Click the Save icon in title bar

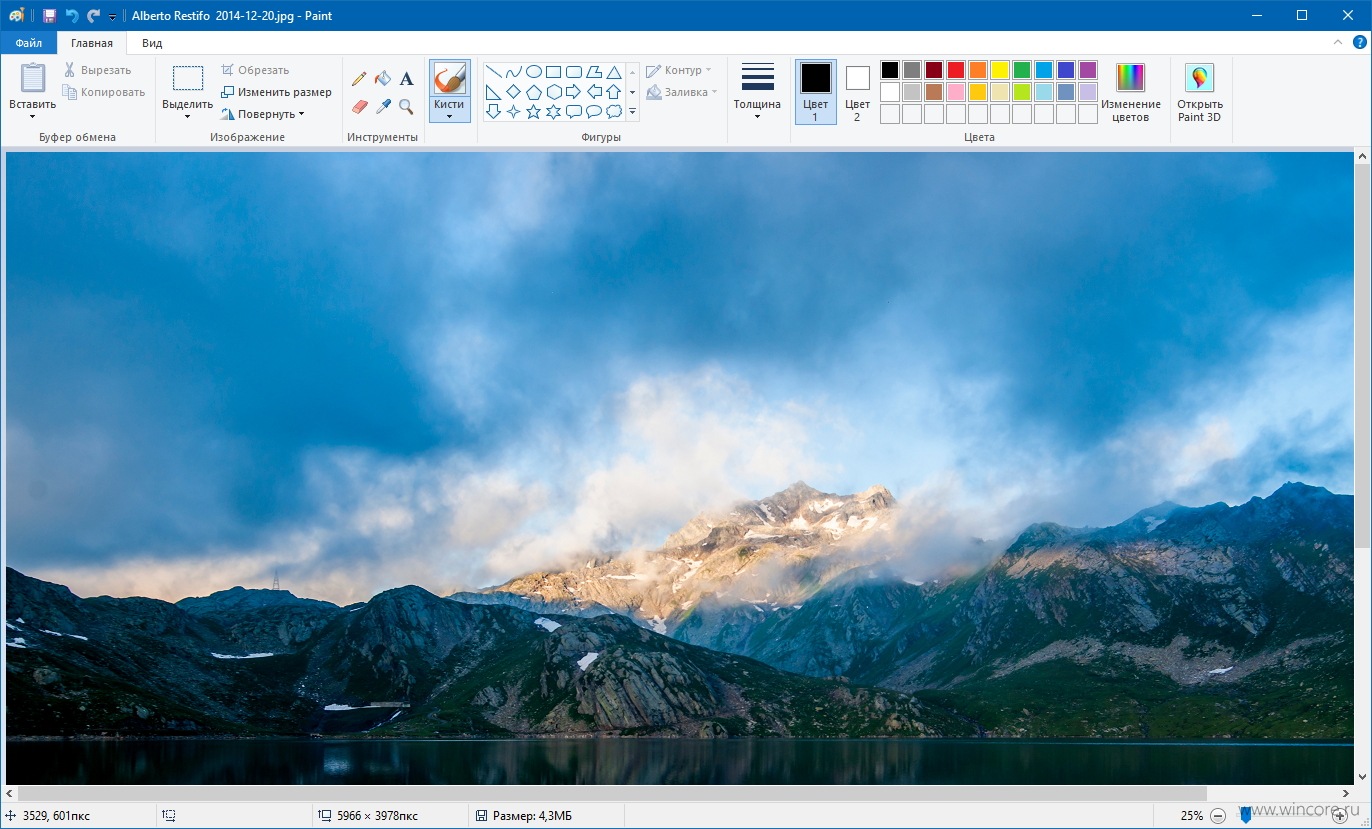click(x=49, y=16)
